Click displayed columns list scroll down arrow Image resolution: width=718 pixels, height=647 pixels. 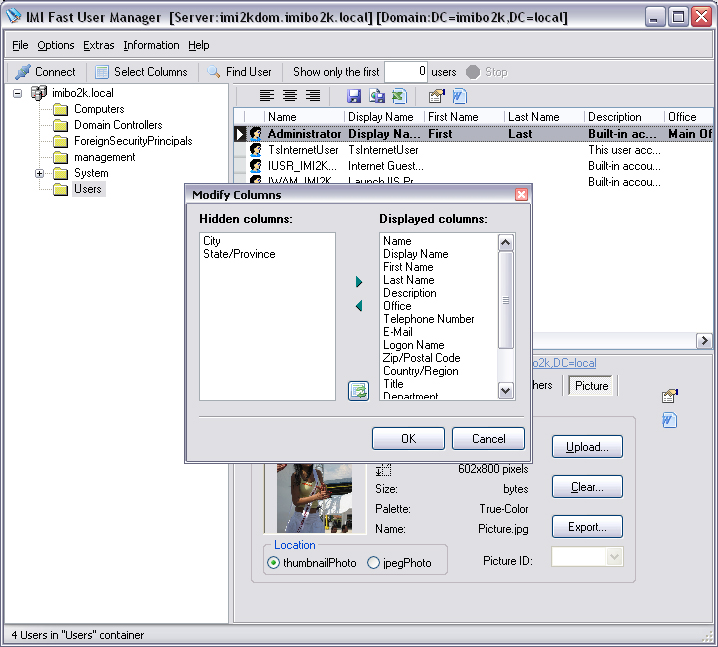pyautogui.click(x=506, y=391)
